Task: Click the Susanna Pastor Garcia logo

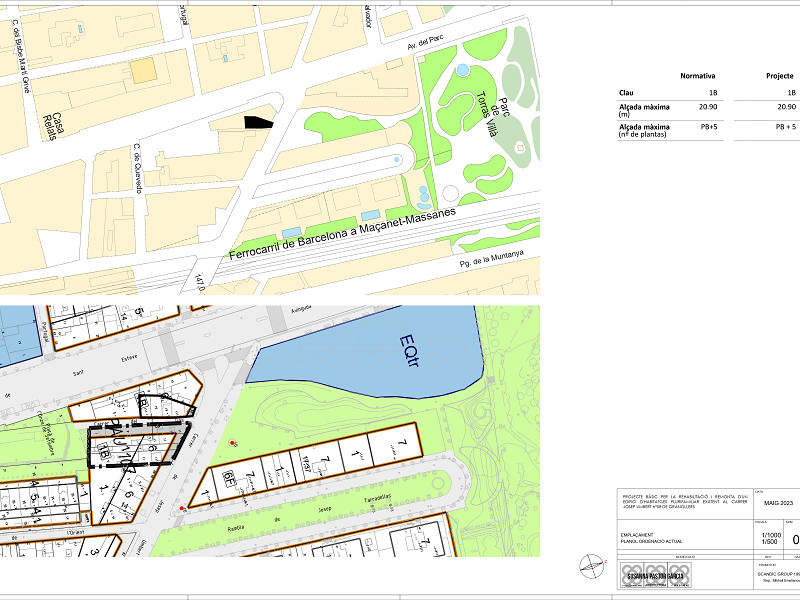Action: tap(658, 577)
